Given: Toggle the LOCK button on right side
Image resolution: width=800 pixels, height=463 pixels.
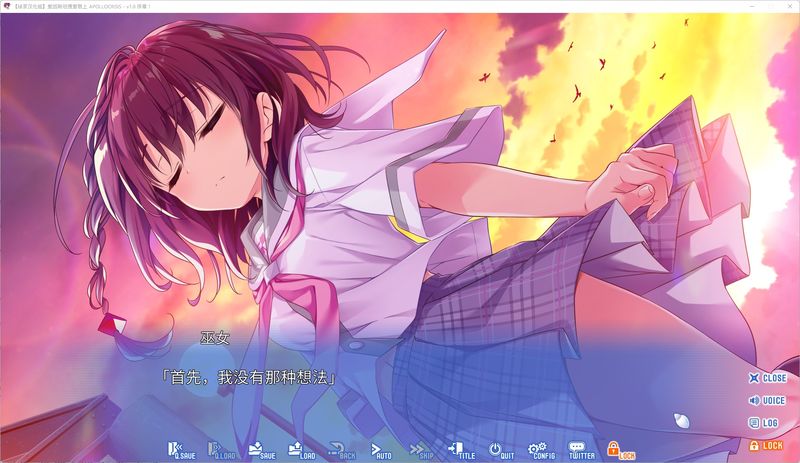Looking at the screenshot, I should point(767,445).
